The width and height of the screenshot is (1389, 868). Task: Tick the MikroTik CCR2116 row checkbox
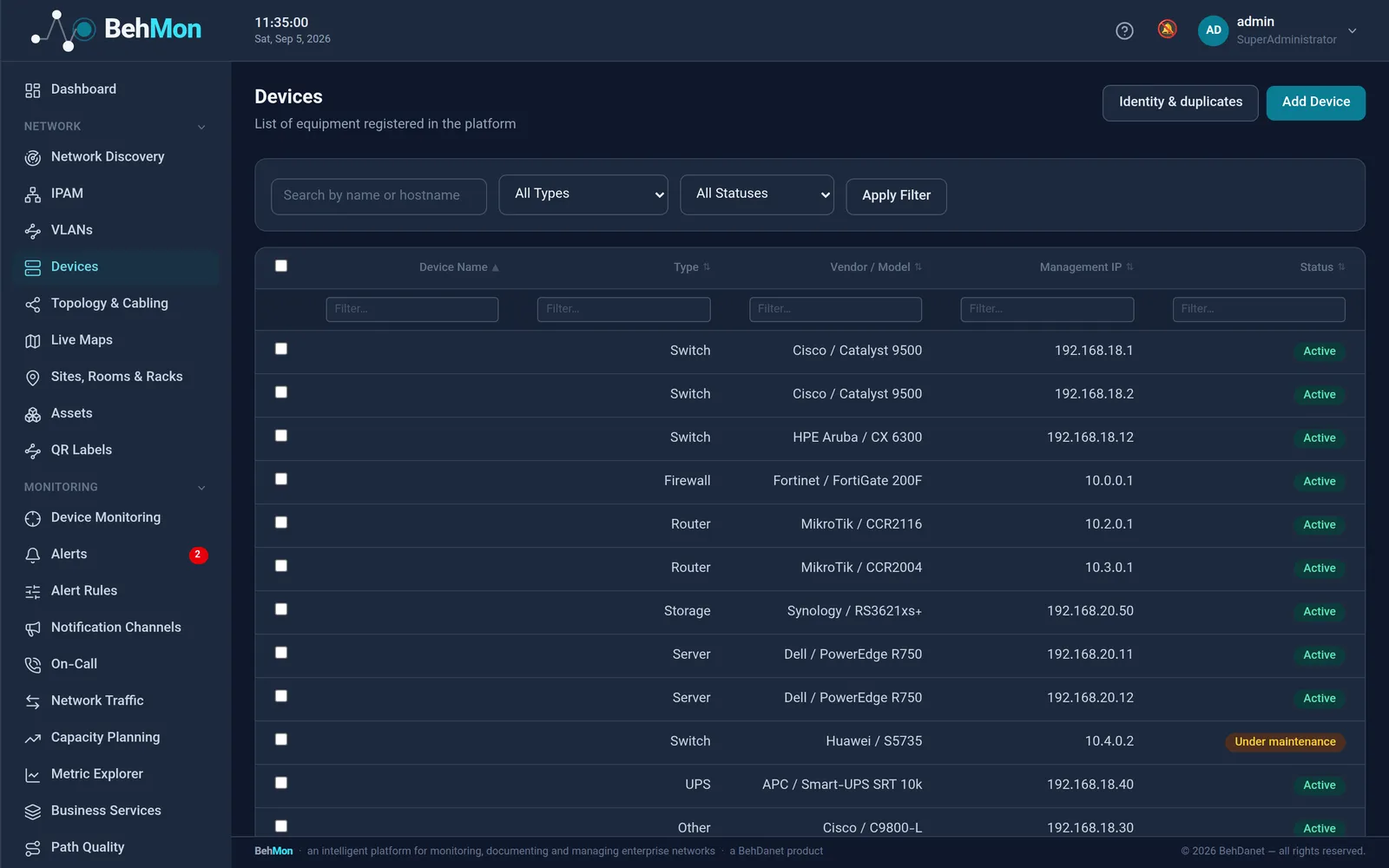click(281, 523)
